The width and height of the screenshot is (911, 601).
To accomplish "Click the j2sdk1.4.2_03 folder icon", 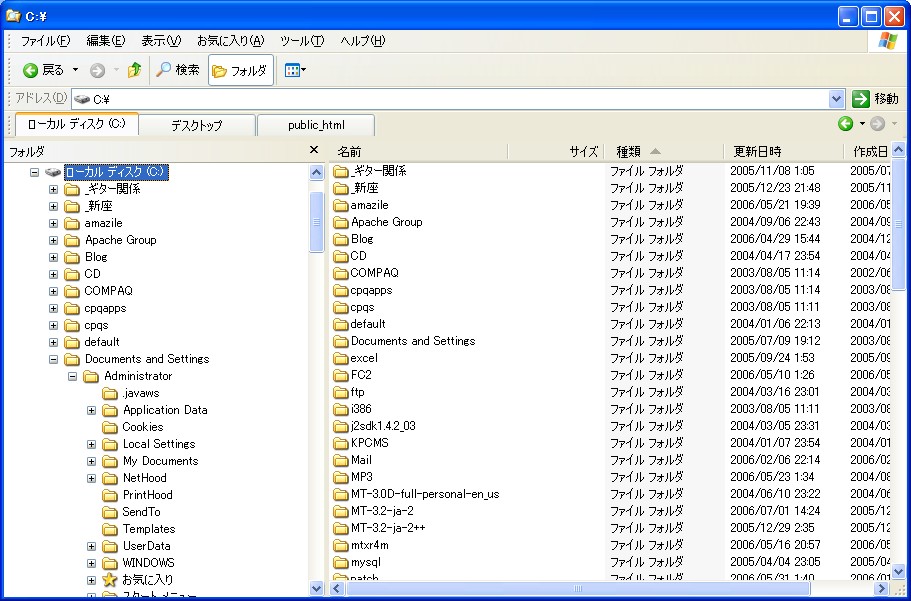I will [340, 426].
